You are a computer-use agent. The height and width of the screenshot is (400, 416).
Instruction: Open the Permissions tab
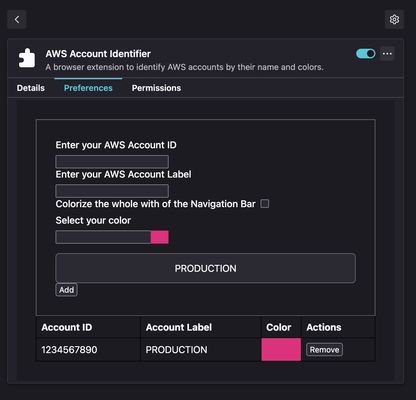(x=156, y=88)
